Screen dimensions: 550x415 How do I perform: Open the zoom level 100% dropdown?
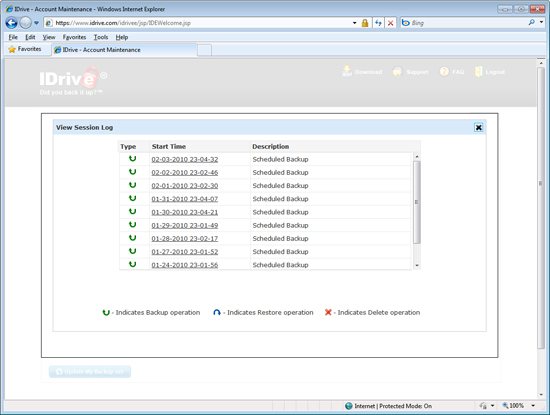click(x=533, y=406)
